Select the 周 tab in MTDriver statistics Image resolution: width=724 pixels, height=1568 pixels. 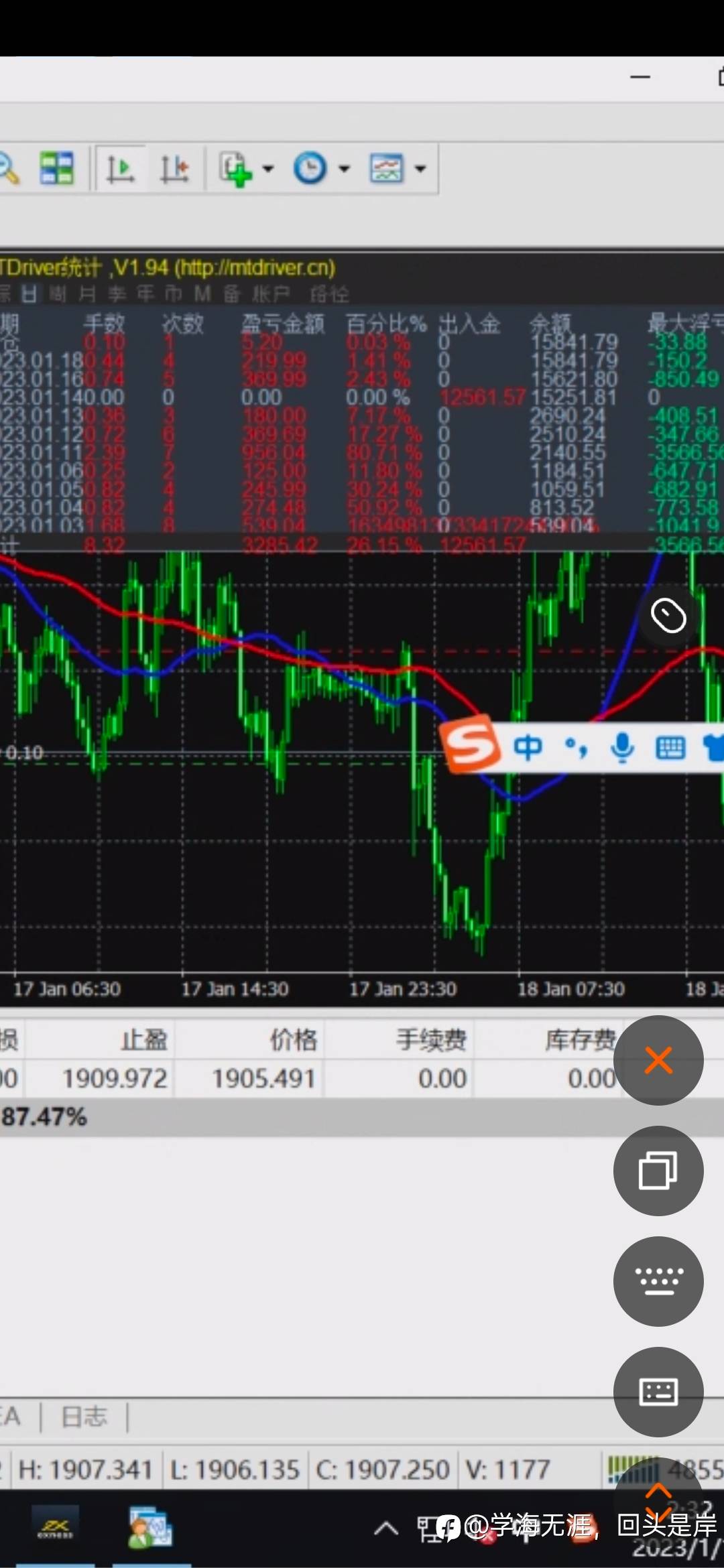click(x=58, y=293)
